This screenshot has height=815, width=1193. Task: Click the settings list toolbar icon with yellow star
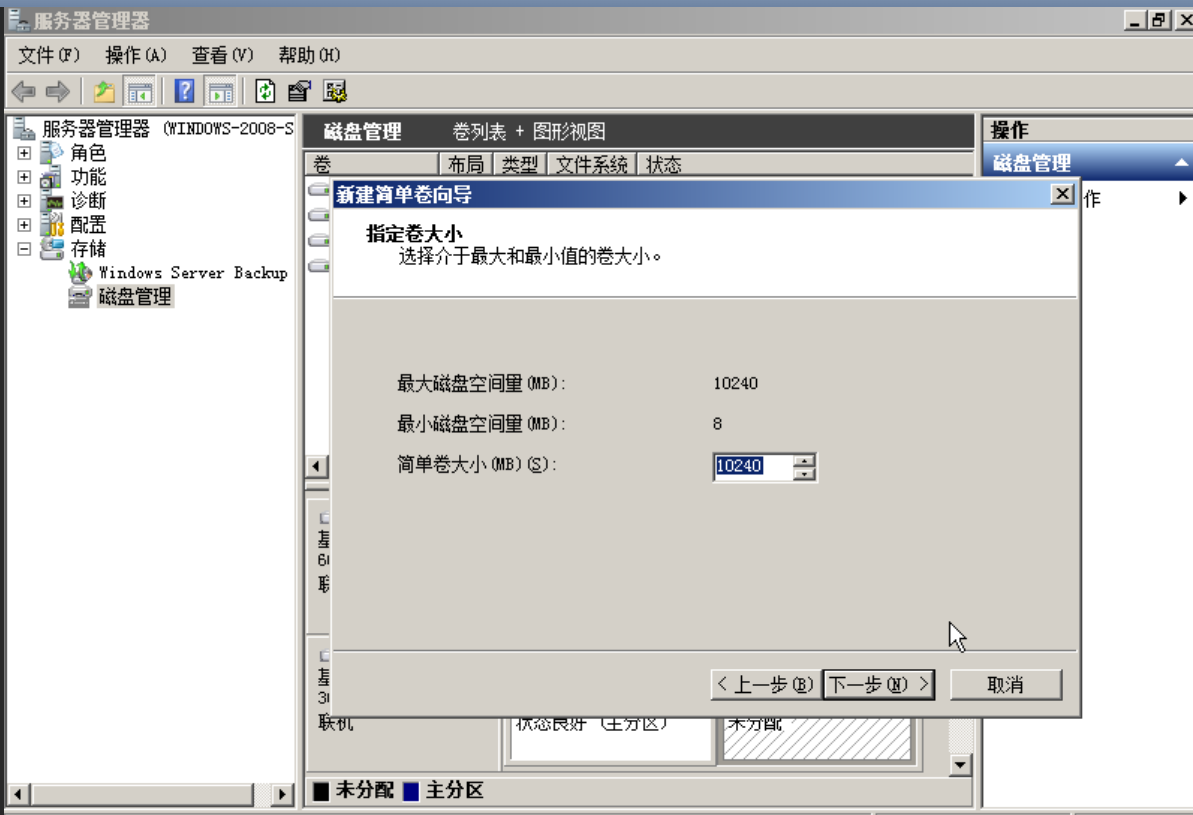(335, 92)
